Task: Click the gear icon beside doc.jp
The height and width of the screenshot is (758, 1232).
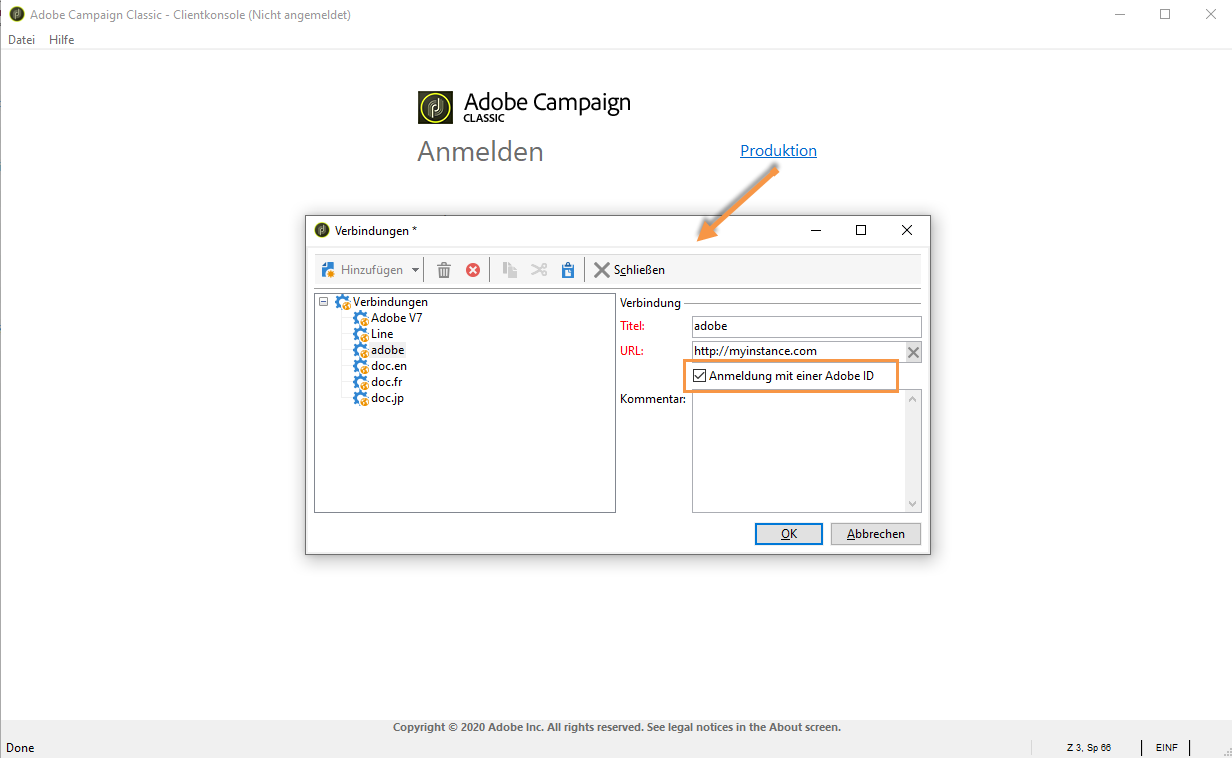Action: [362, 398]
